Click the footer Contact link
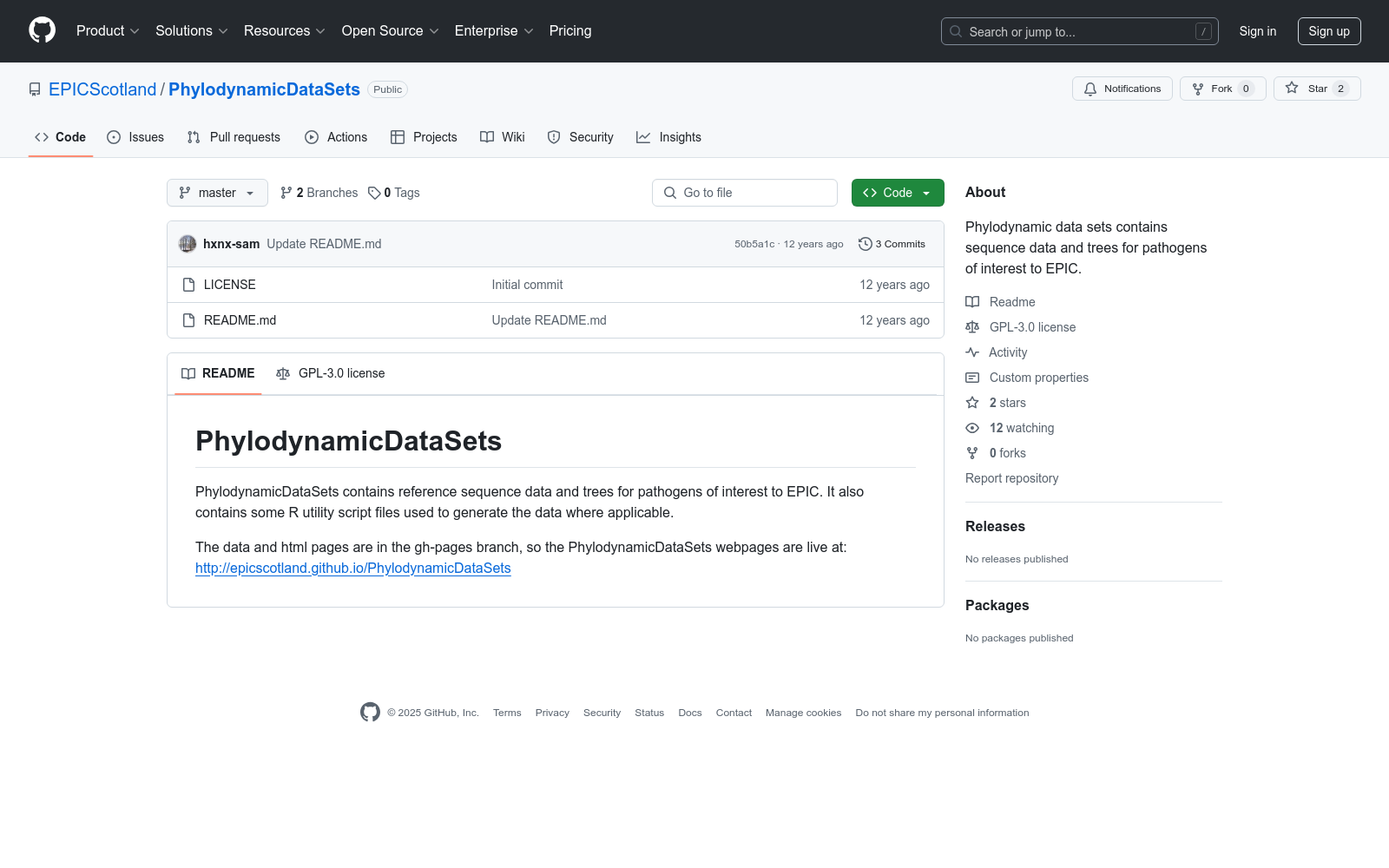 click(x=734, y=713)
